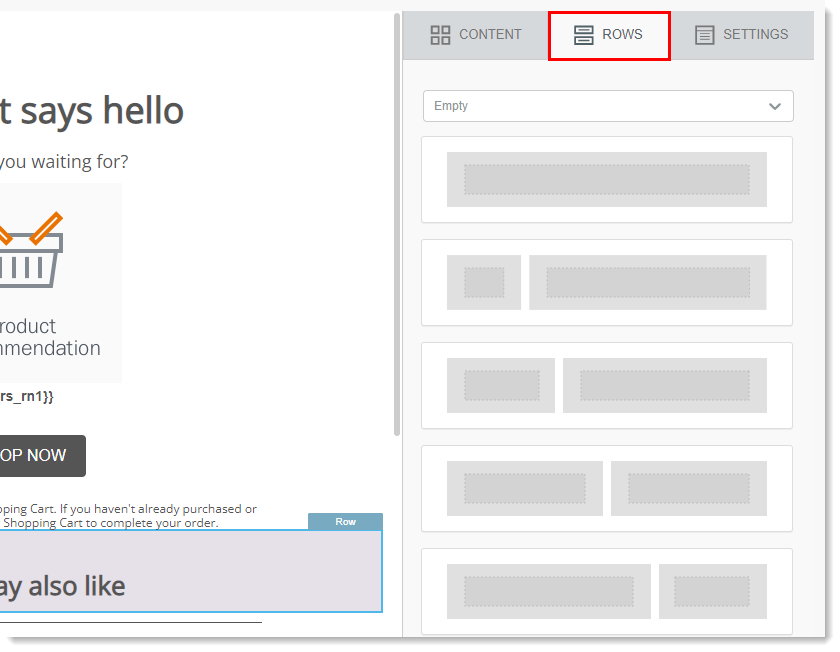Open the ROWS tab
The width and height of the screenshot is (840, 652).
609,35
